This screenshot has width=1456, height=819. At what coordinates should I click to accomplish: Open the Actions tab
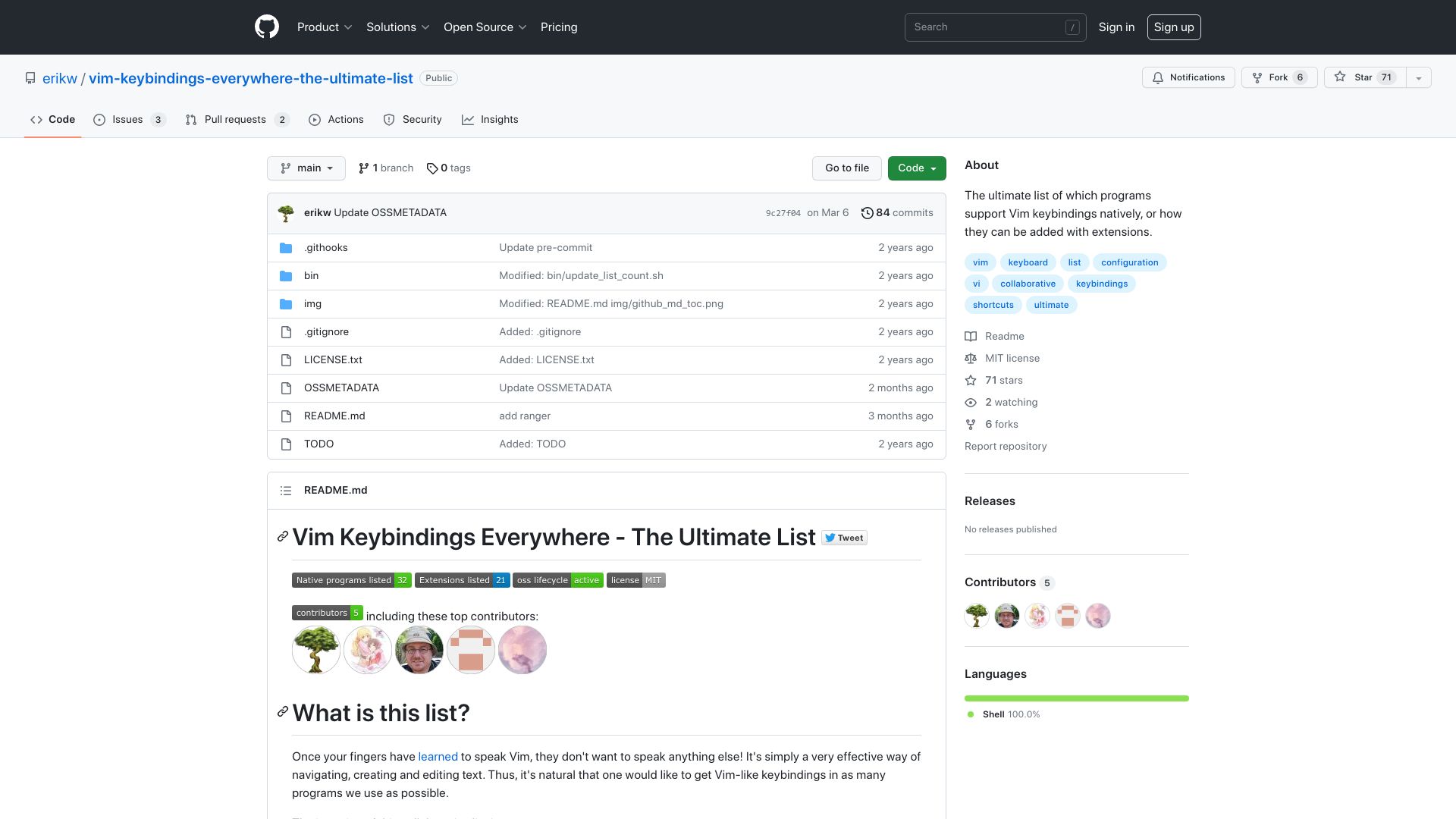[336, 120]
